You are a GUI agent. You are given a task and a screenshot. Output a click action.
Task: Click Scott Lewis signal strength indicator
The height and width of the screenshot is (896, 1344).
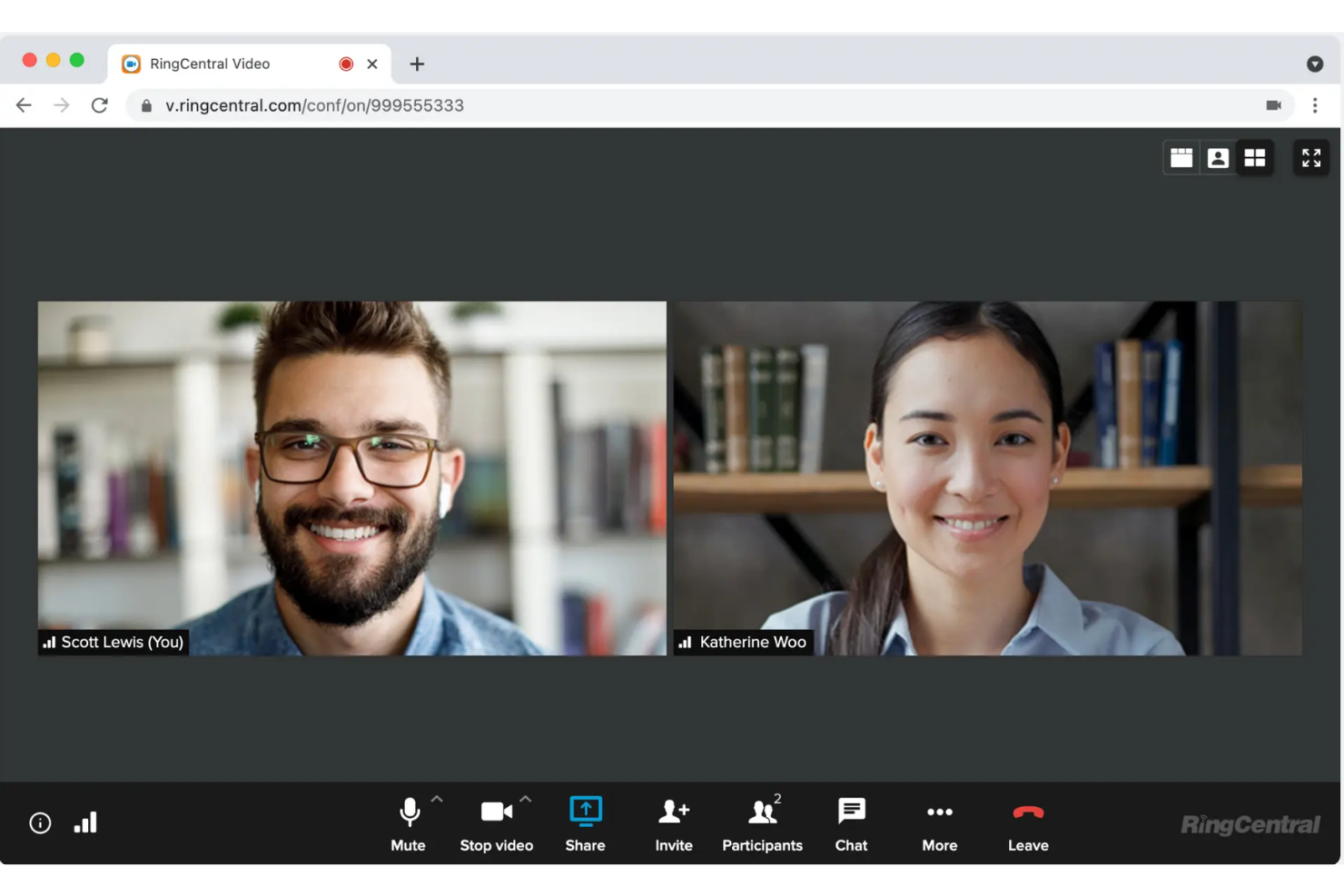point(50,642)
